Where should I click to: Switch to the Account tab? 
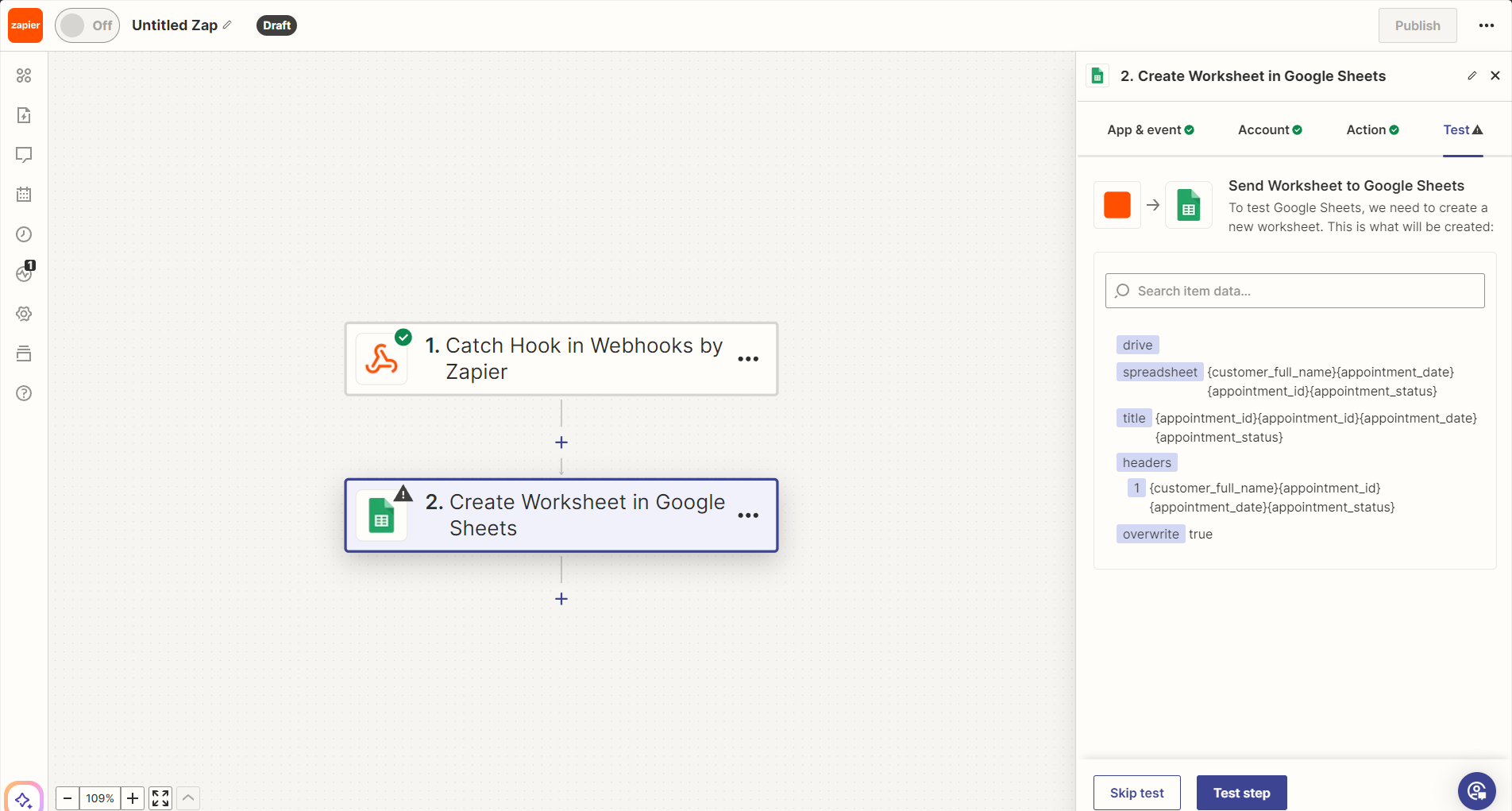click(x=1263, y=129)
